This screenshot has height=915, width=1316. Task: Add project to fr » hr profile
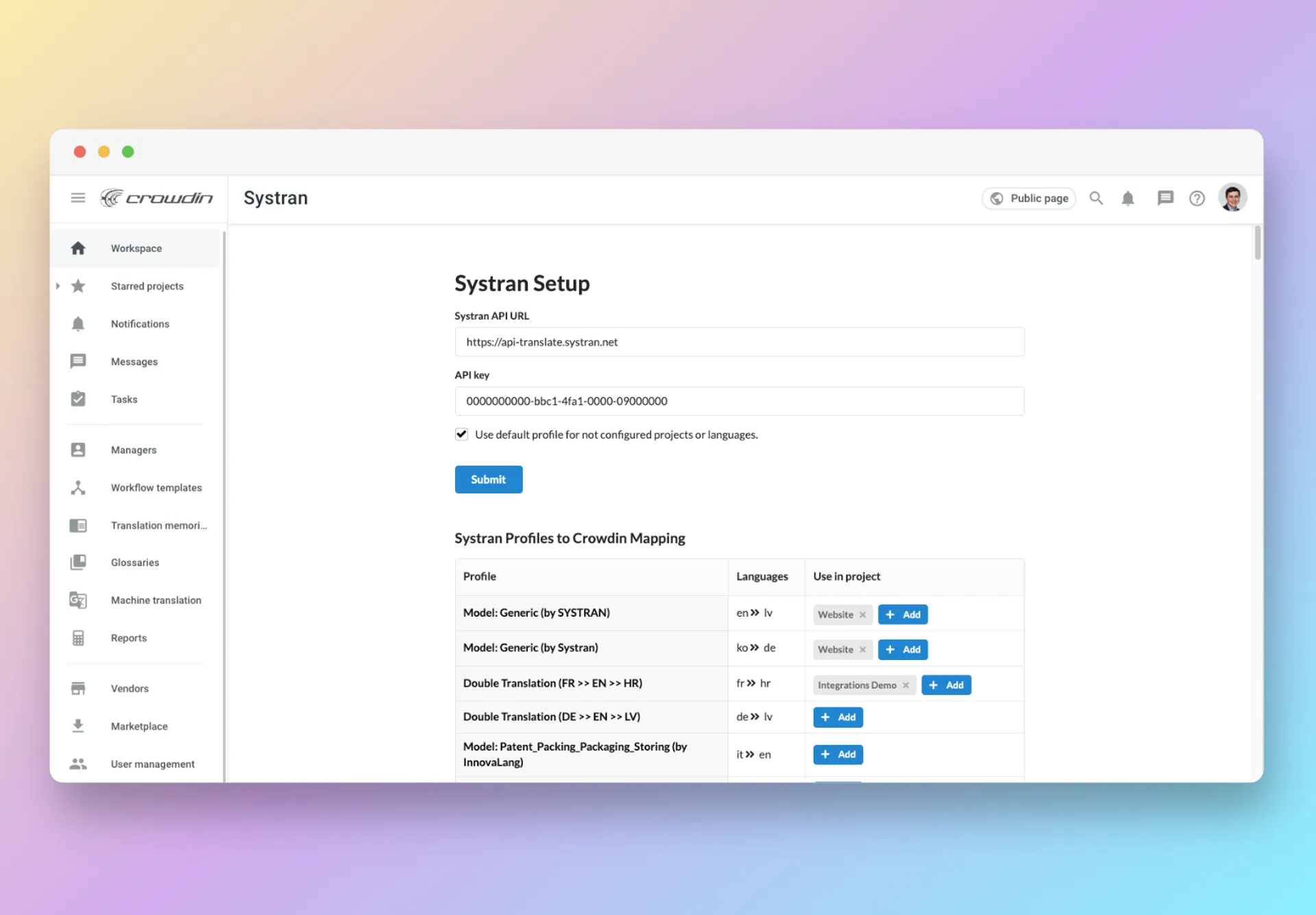tap(946, 685)
